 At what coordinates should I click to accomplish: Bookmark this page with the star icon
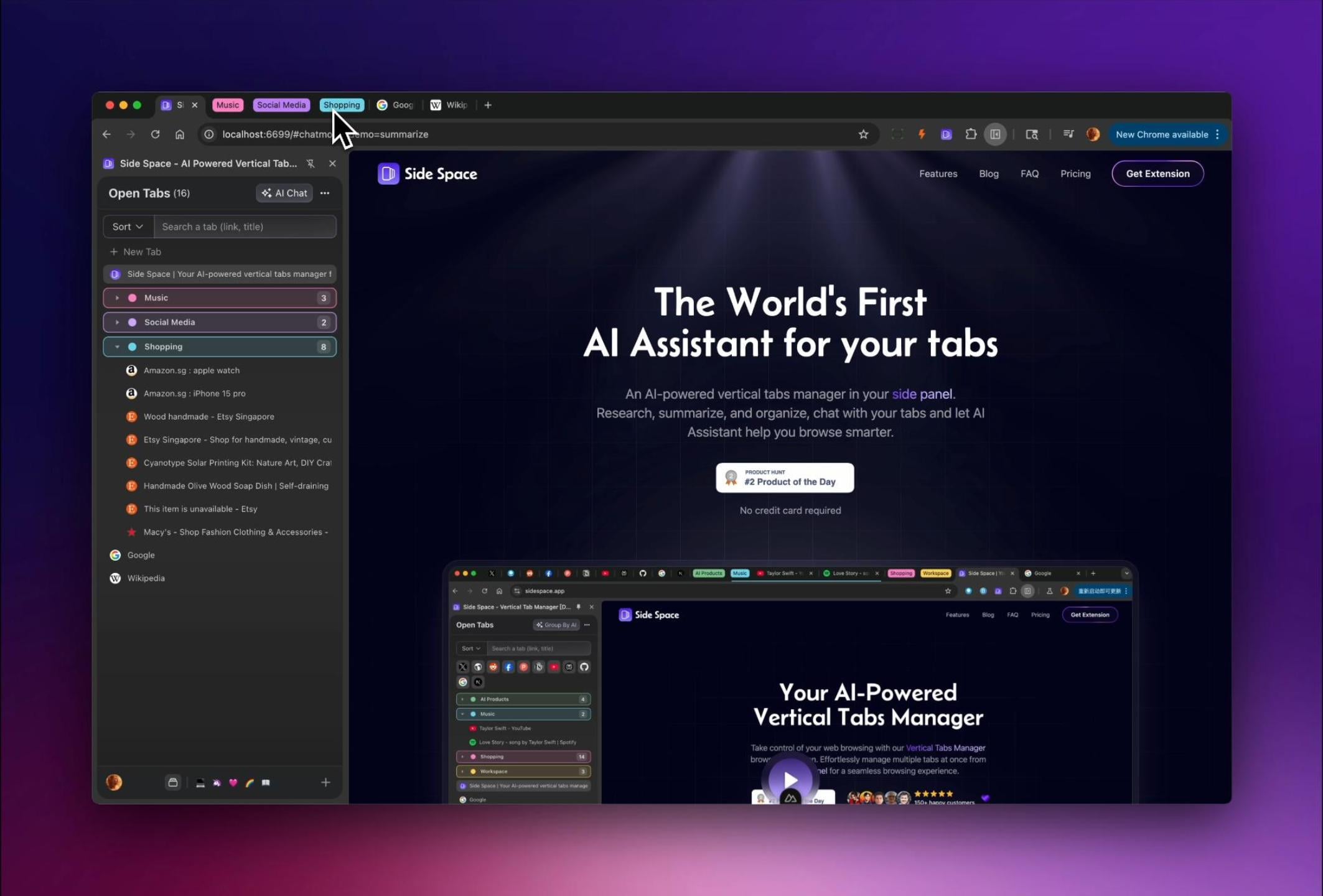pos(863,134)
